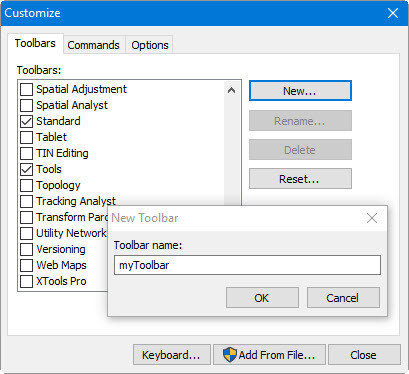Uncheck the Standard toolbar checkbox
The height and width of the screenshot is (374, 409).
coord(26,121)
